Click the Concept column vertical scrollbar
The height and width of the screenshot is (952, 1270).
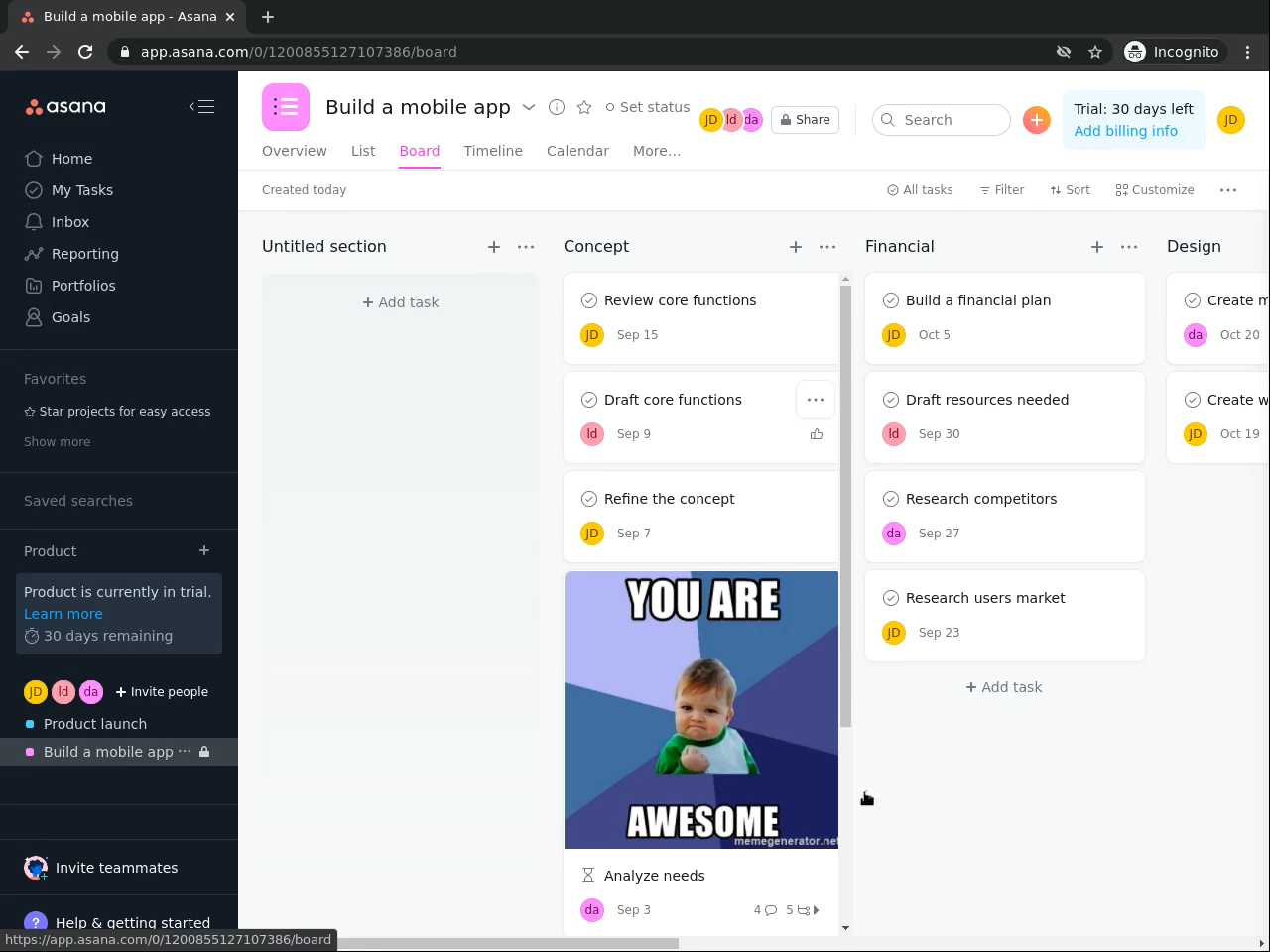[845, 506]
